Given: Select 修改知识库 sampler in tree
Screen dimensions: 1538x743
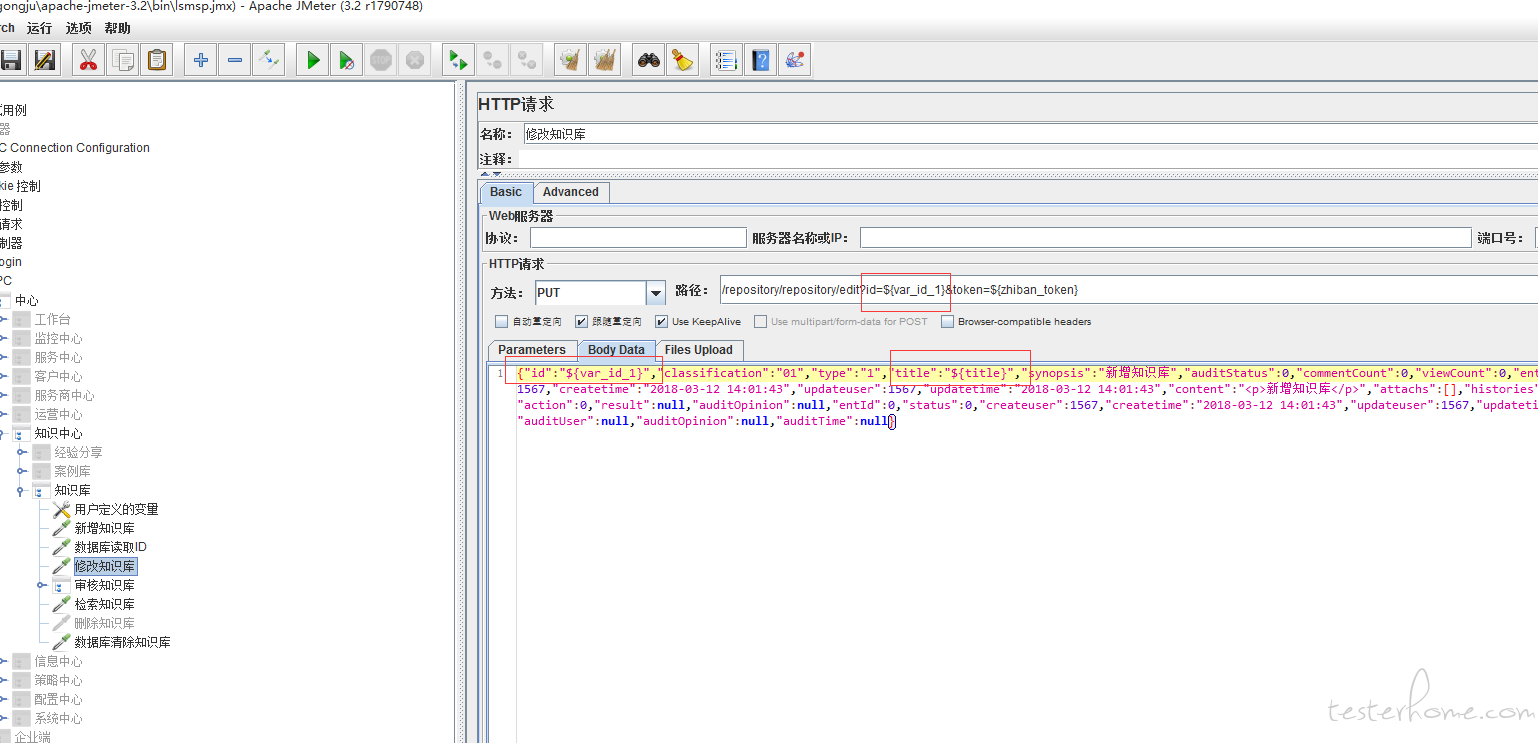Looking at the screenshot, I should [x=104, y=566].
